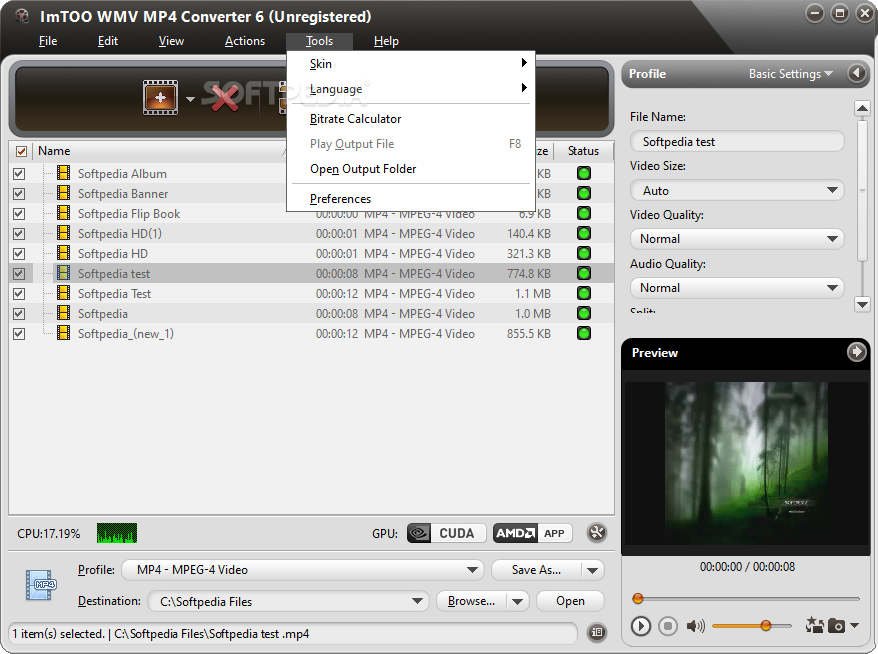The image size is (878, 654).
Task: Click the MP4 profile format icon
Action: (x=41, y=585)
